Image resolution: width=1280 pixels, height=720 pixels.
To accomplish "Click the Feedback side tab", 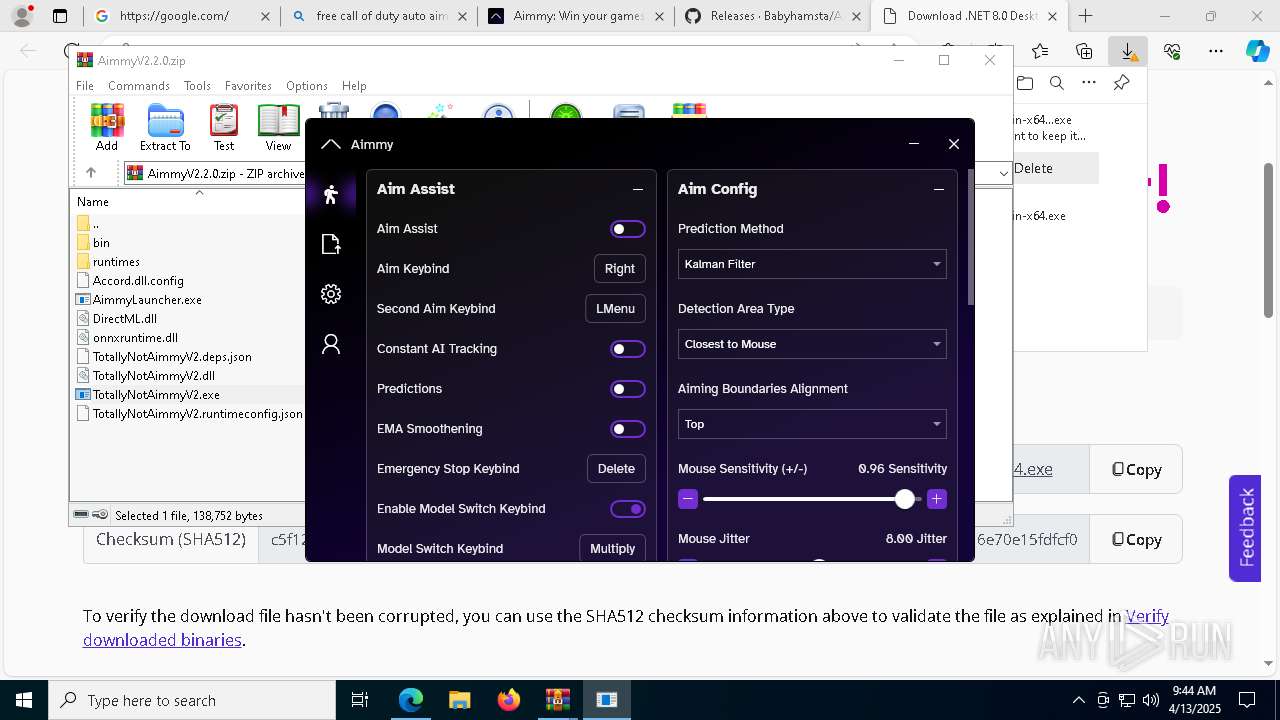I will coord(1245,527).
